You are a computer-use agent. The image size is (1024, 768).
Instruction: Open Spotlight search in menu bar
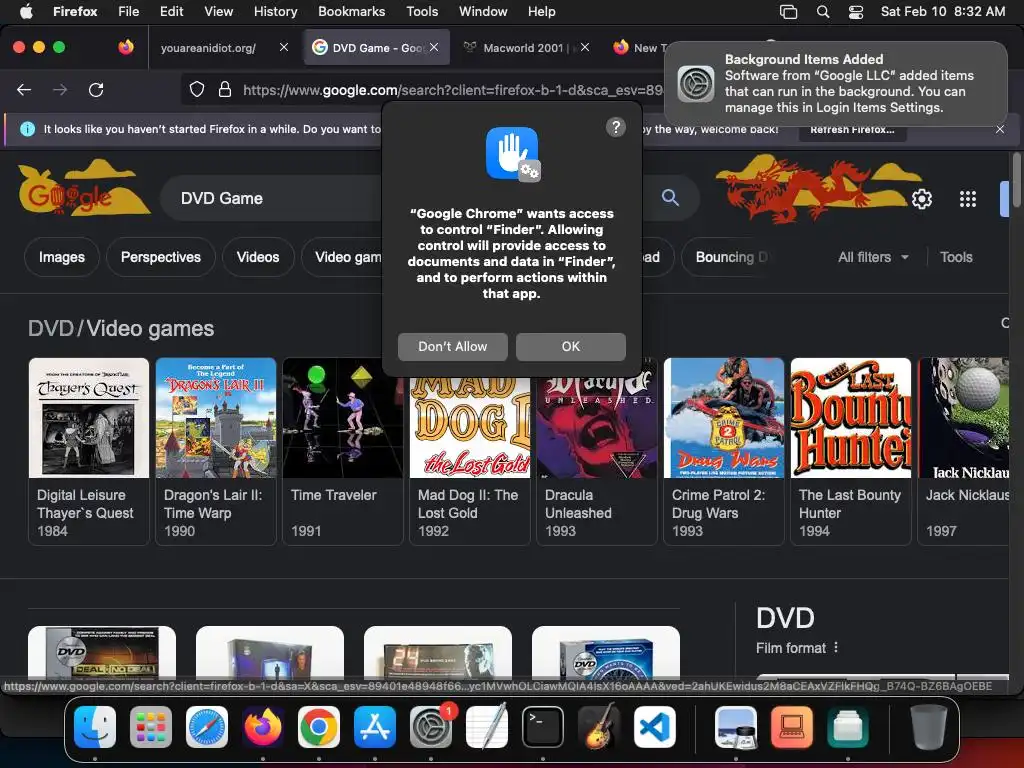coord(823,12)
